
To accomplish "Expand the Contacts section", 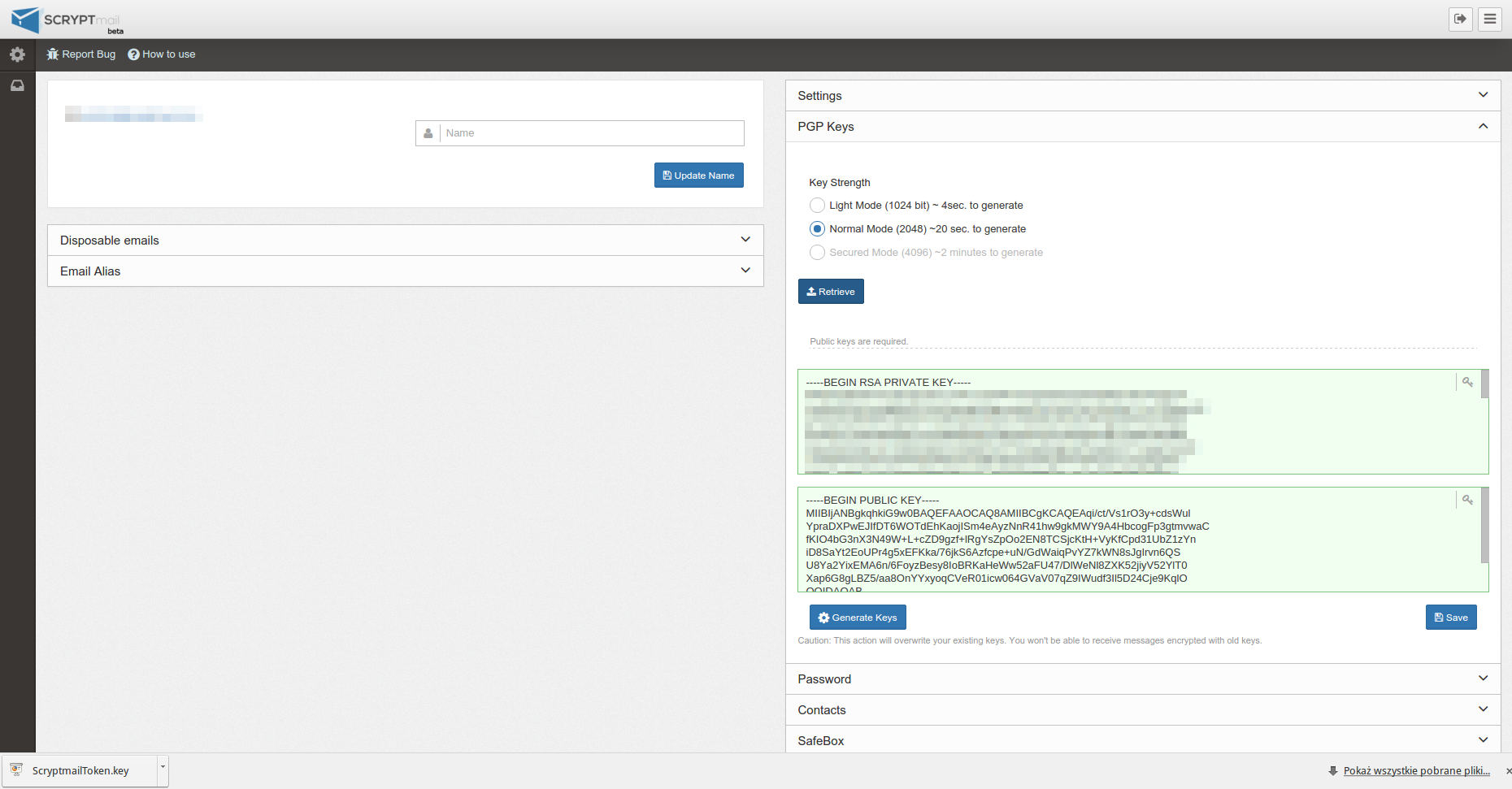I will [x=1143, y=710].
